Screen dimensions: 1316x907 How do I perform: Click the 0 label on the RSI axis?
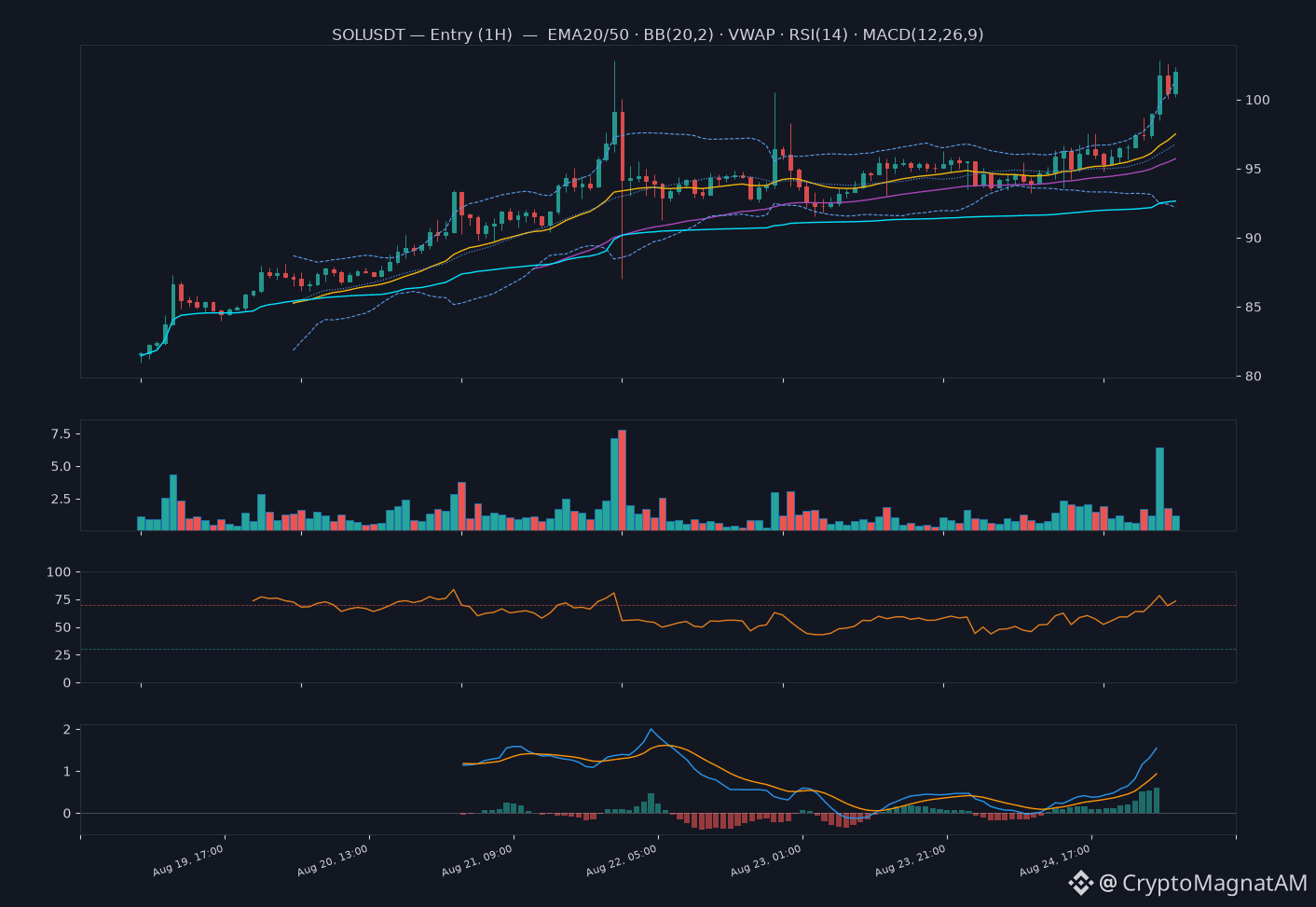tap(67, 682)
